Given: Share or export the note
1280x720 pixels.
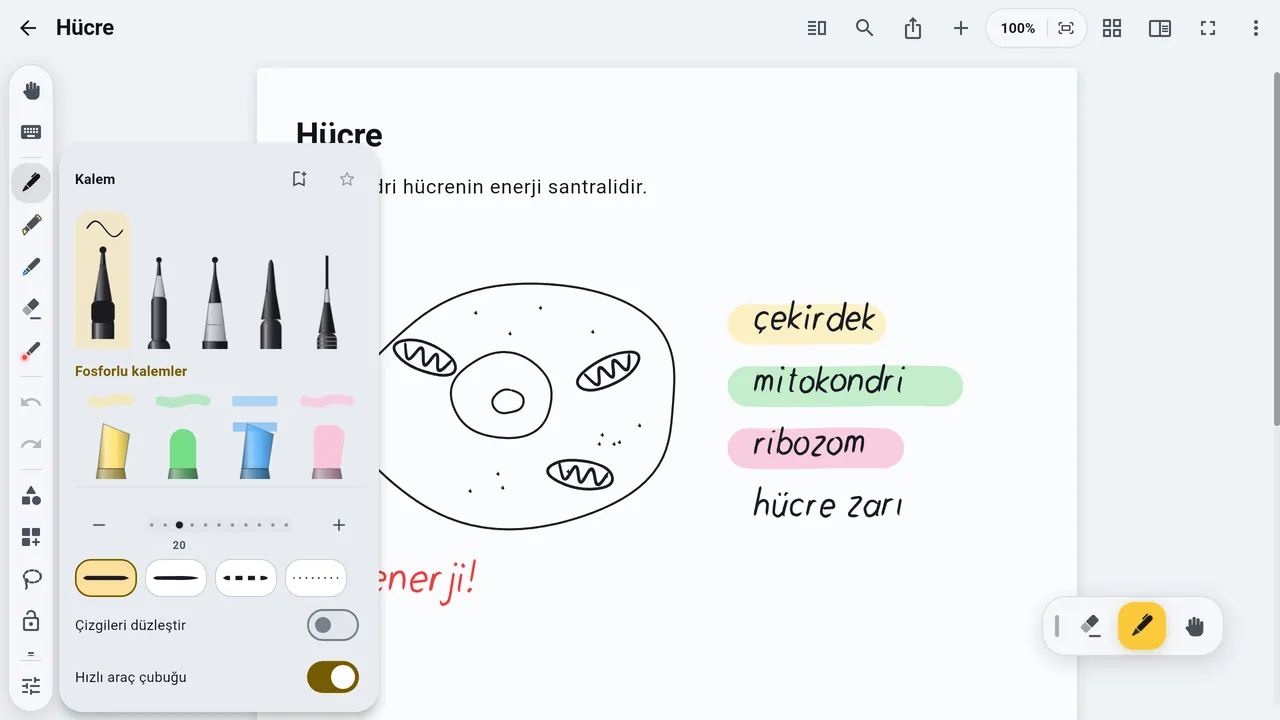Looking at the screenshot, I should coord(913,28).
